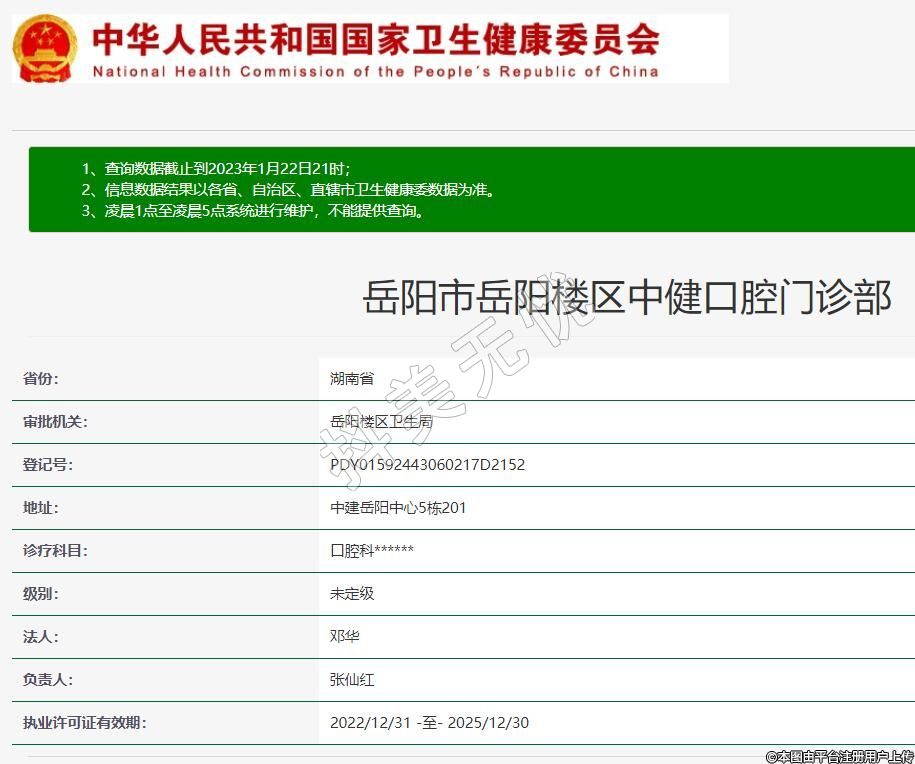Screen dimensions: 915x764
Task: Click the 口腔科****** value
Action: point(372,551)
